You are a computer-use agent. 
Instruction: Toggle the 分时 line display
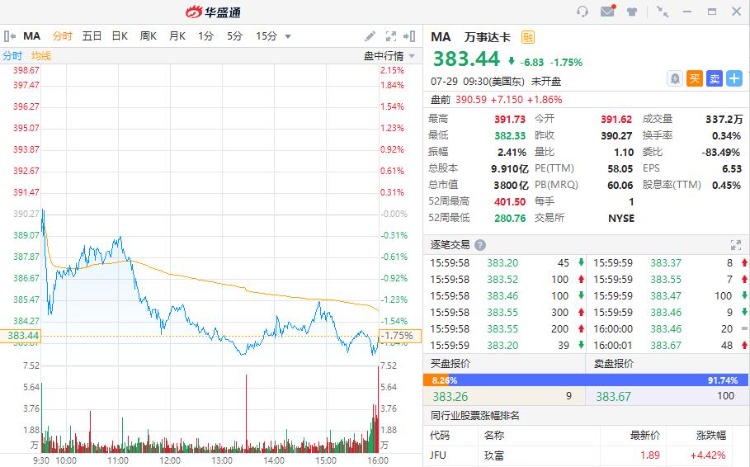(x=12, y=56)
